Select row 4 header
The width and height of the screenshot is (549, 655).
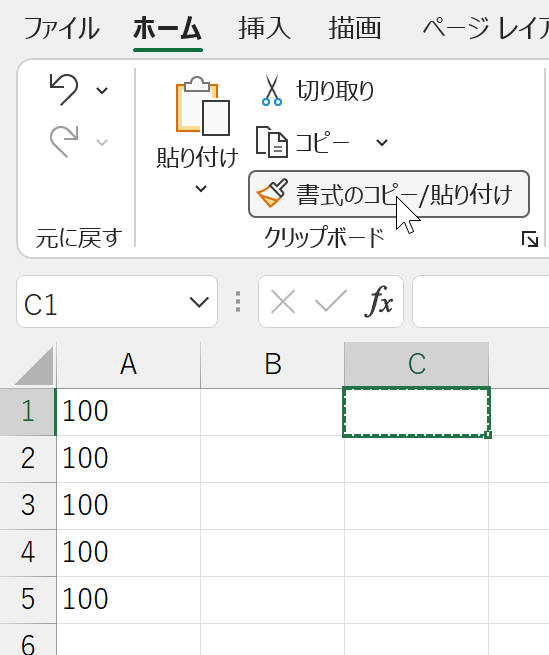pos(28,553)
